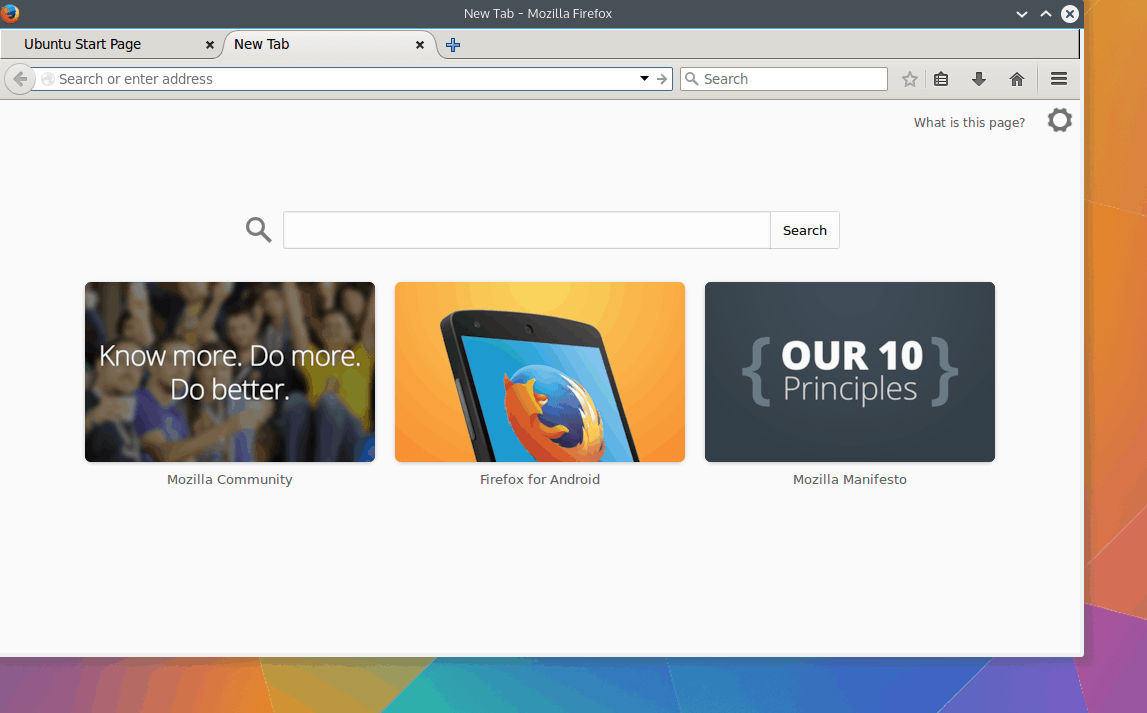Switch to Ubuntu Start Page tab
This screenshot has width=1147, height=713.
tap(111, 44)
